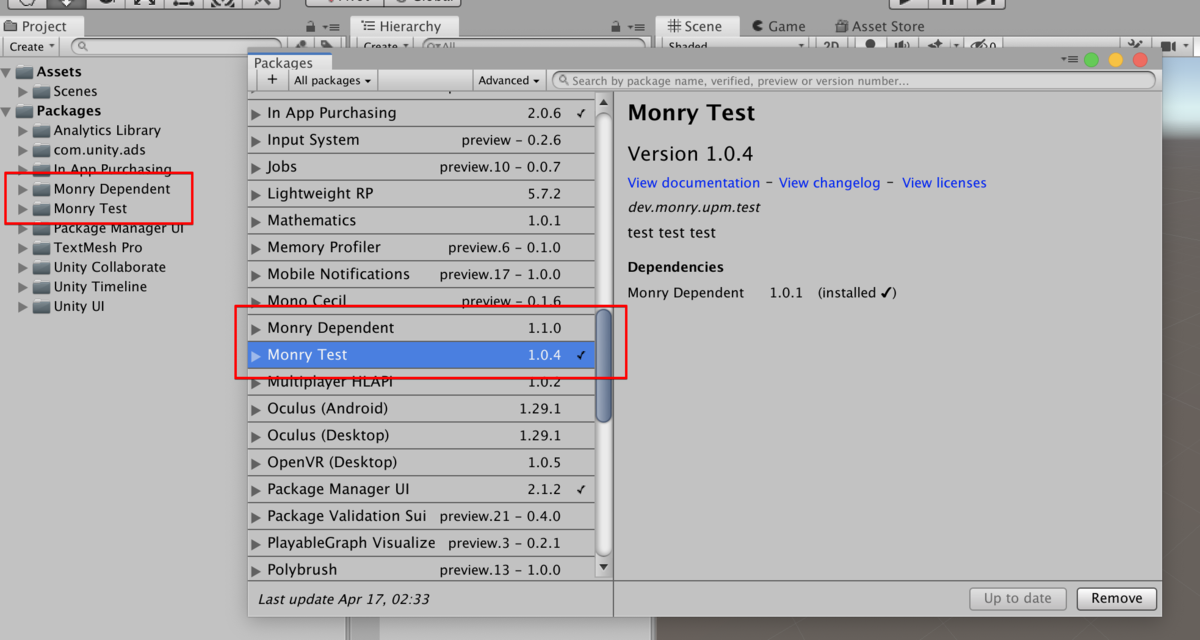
Task: Toggle the Project panel lock icon
Action: point(312,27)
